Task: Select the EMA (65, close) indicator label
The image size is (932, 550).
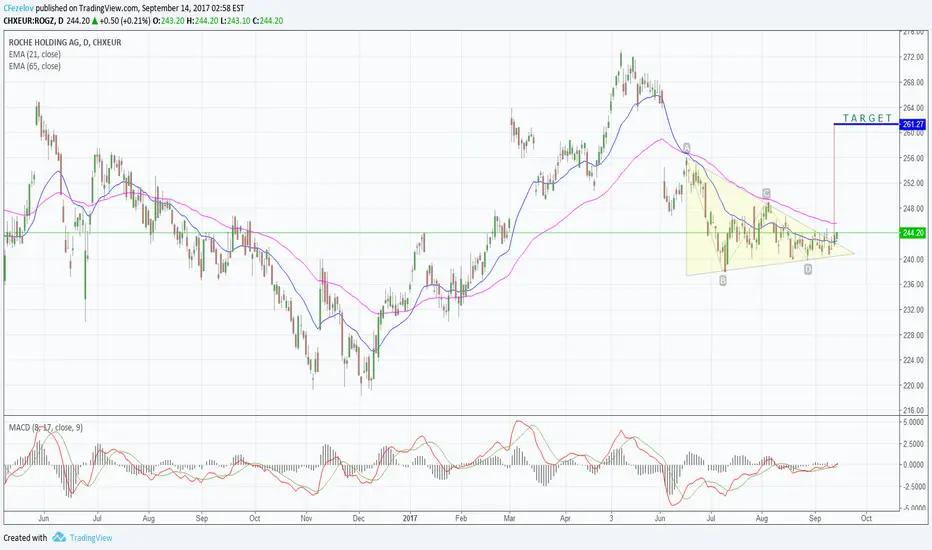Action: 34,66
